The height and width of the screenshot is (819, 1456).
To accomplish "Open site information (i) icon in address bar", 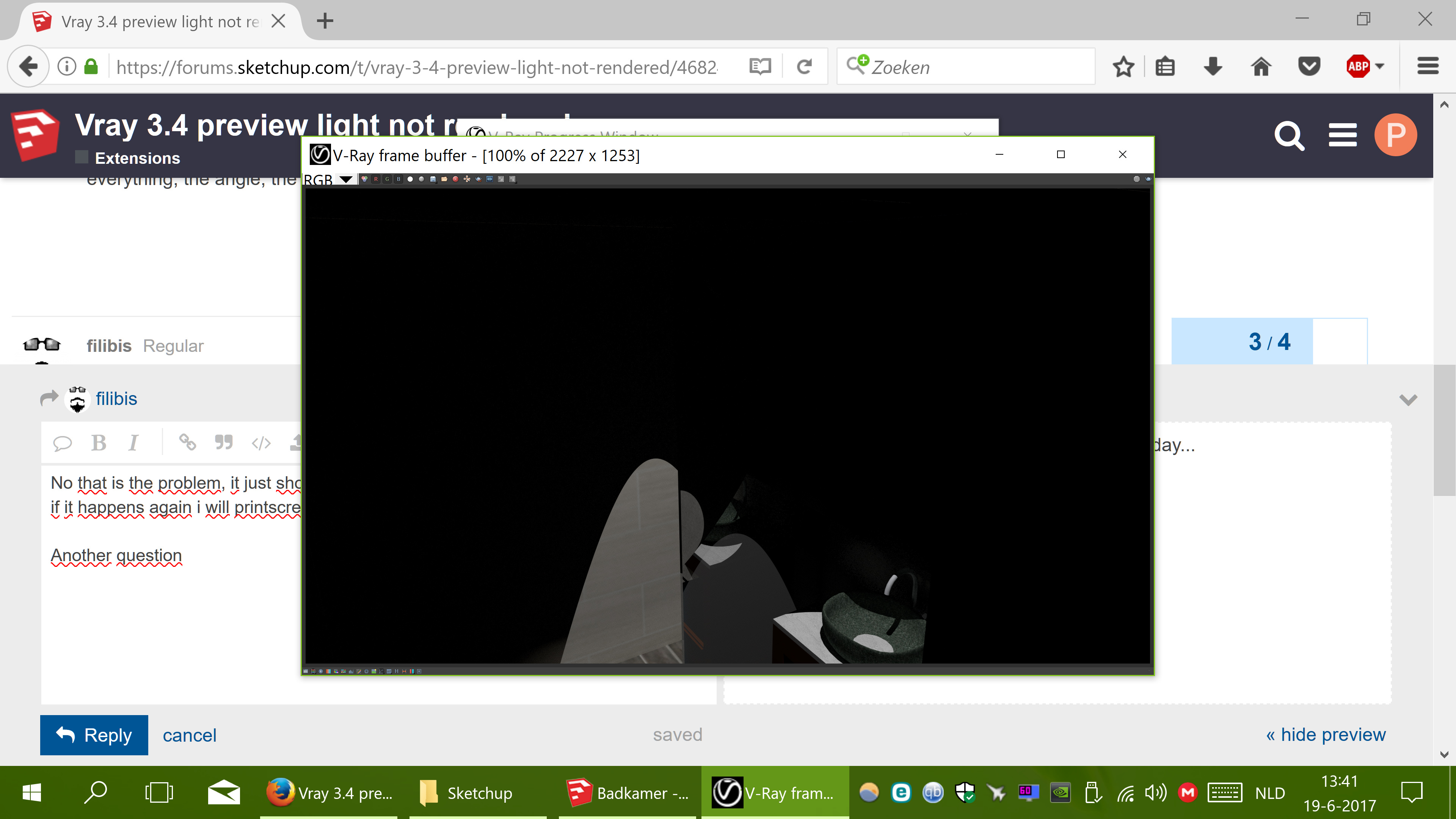I will click(x=67, y=67).
